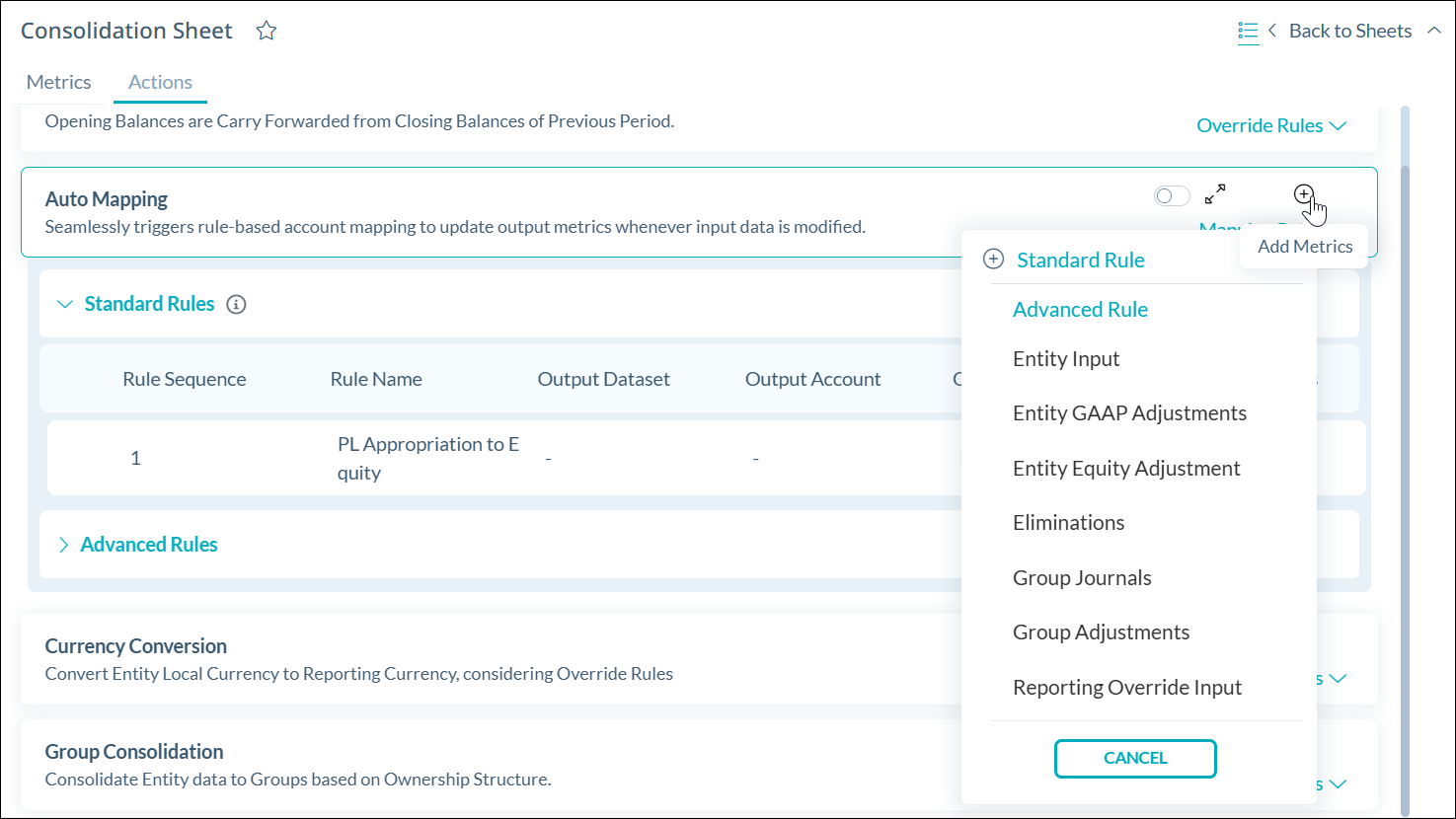Switch to the Metrics tab
Viewport: 1456px width, 819px height.
59,82
